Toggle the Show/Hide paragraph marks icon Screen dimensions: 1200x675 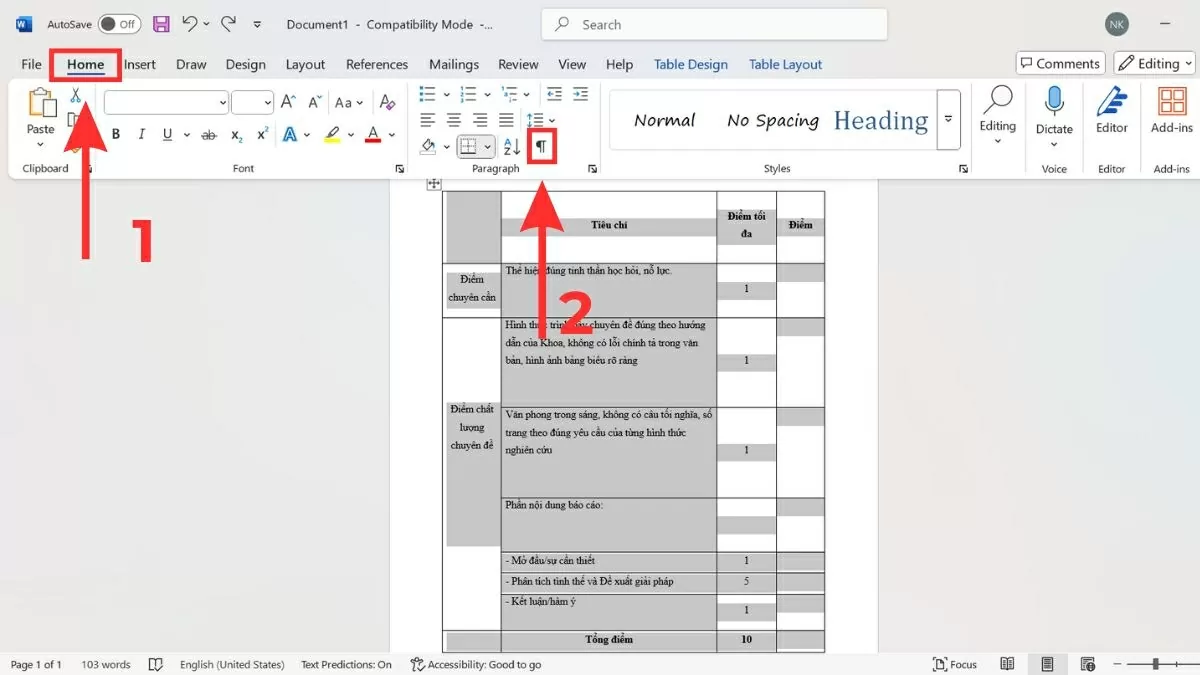540,145
